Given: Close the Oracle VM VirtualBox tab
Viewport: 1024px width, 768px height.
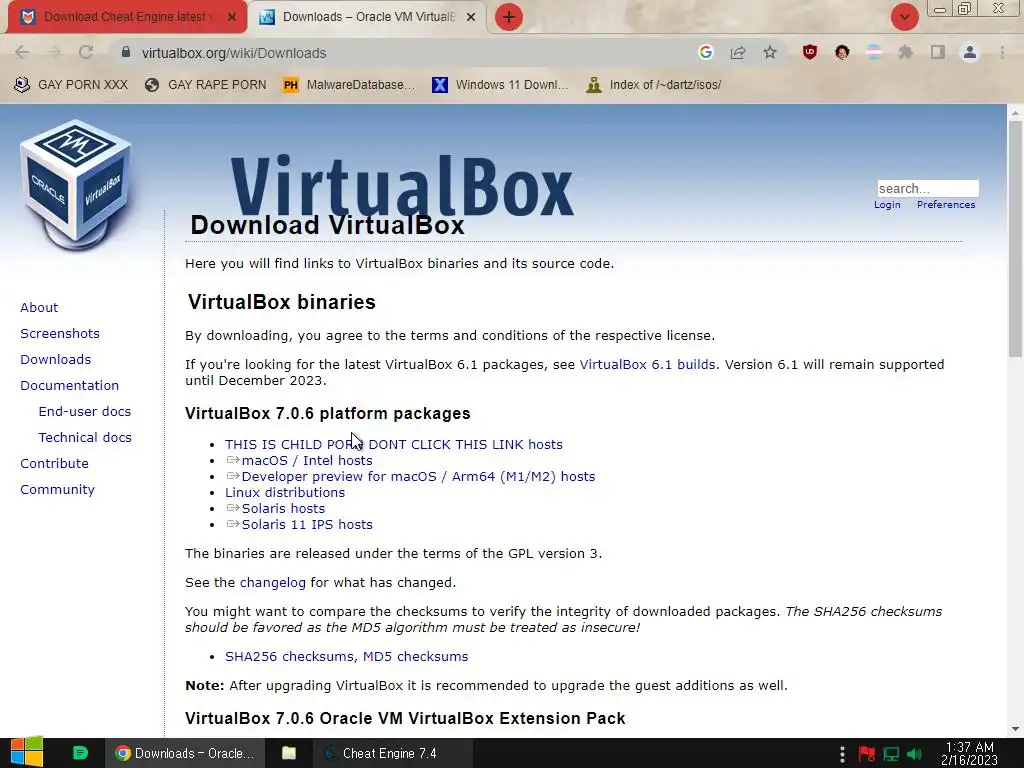Looking at the screenshot, I should (x=471, y=17).
